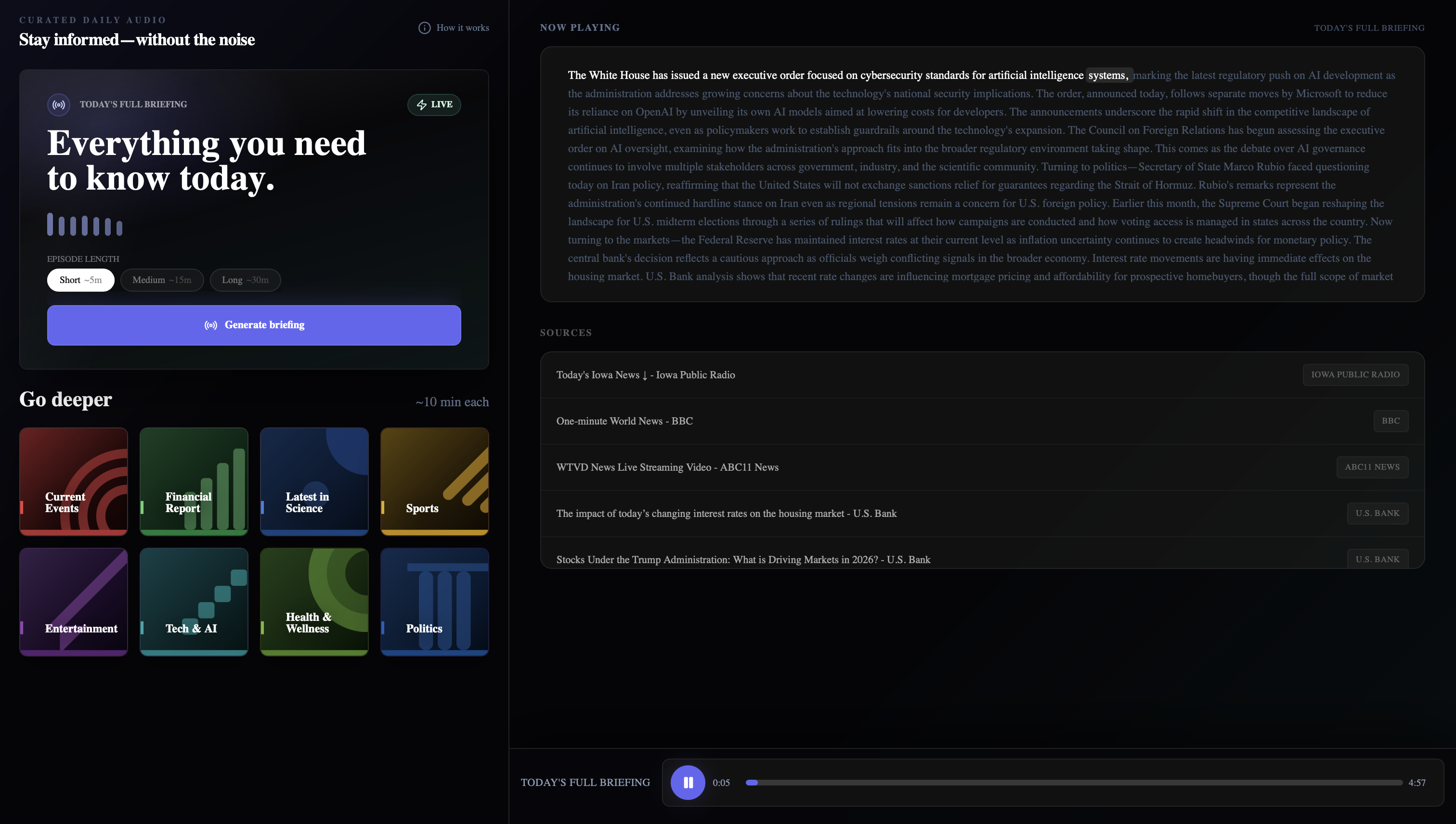Open the housing market interest rates source

(982, 514)
